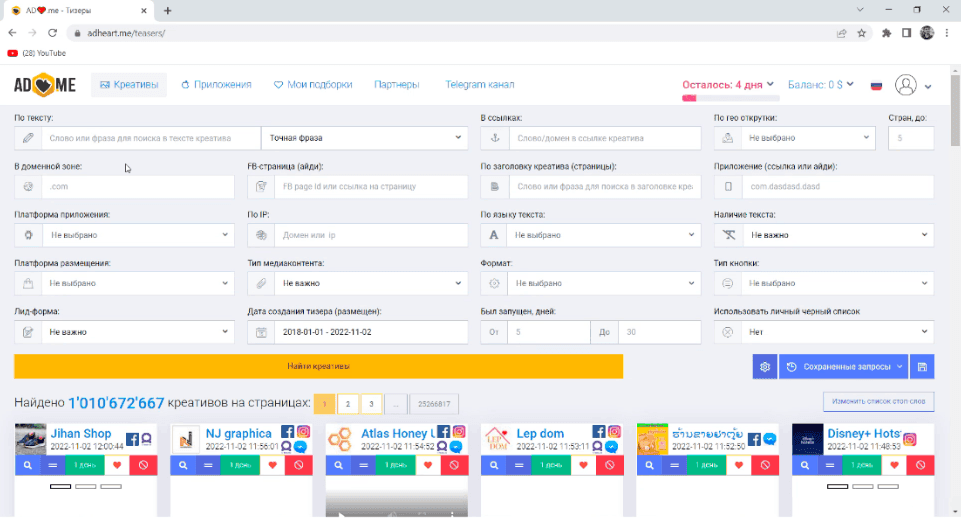Click the yellow Найти креативы button
This screenshot has width=968, height=520.
(x=318, y=367)
